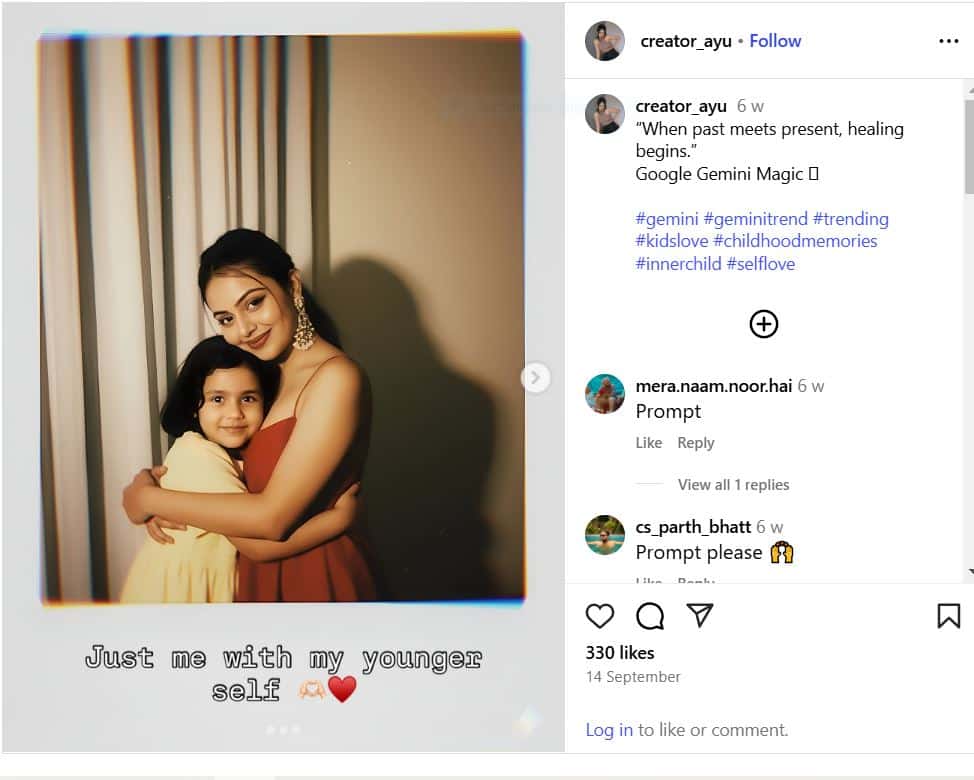Expand View all 1 replies

click(x=733, y=485)
